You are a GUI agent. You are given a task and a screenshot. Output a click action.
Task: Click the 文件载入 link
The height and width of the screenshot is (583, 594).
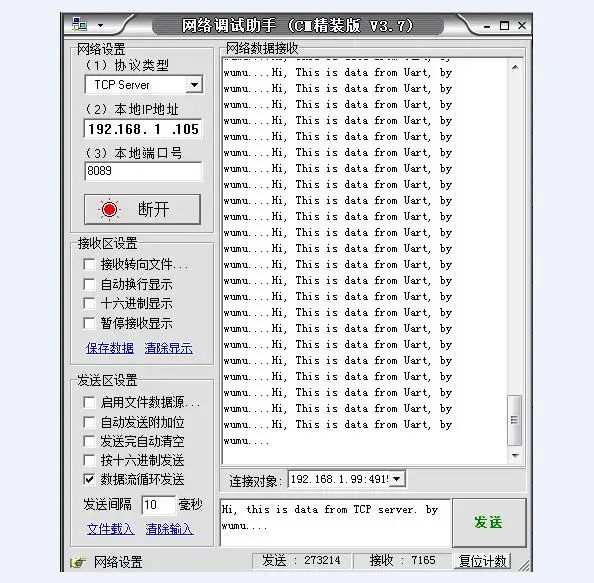click(110, 529)
